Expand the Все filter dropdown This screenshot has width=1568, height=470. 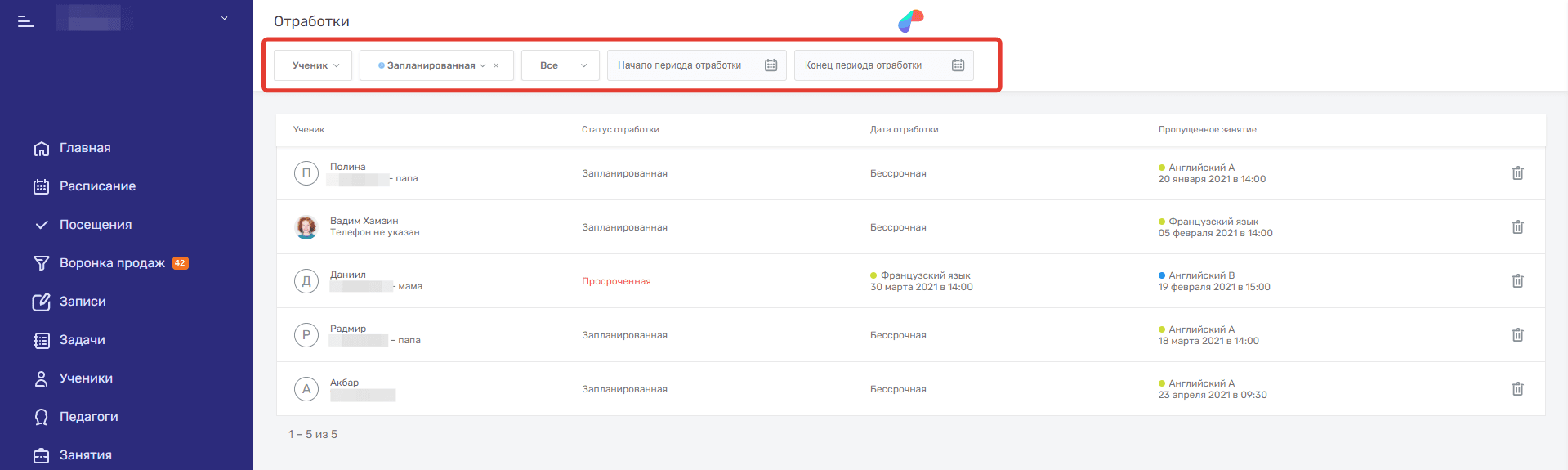pos(561,65)
